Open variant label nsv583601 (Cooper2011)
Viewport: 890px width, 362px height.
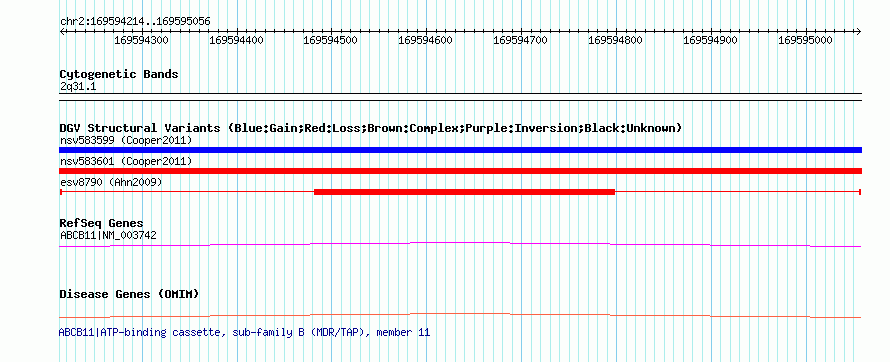pyautogui.click(x=126, y=162)
